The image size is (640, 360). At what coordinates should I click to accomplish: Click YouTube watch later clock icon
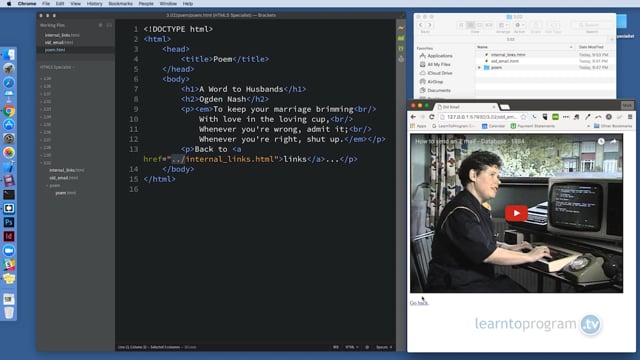tap(601, 141)
